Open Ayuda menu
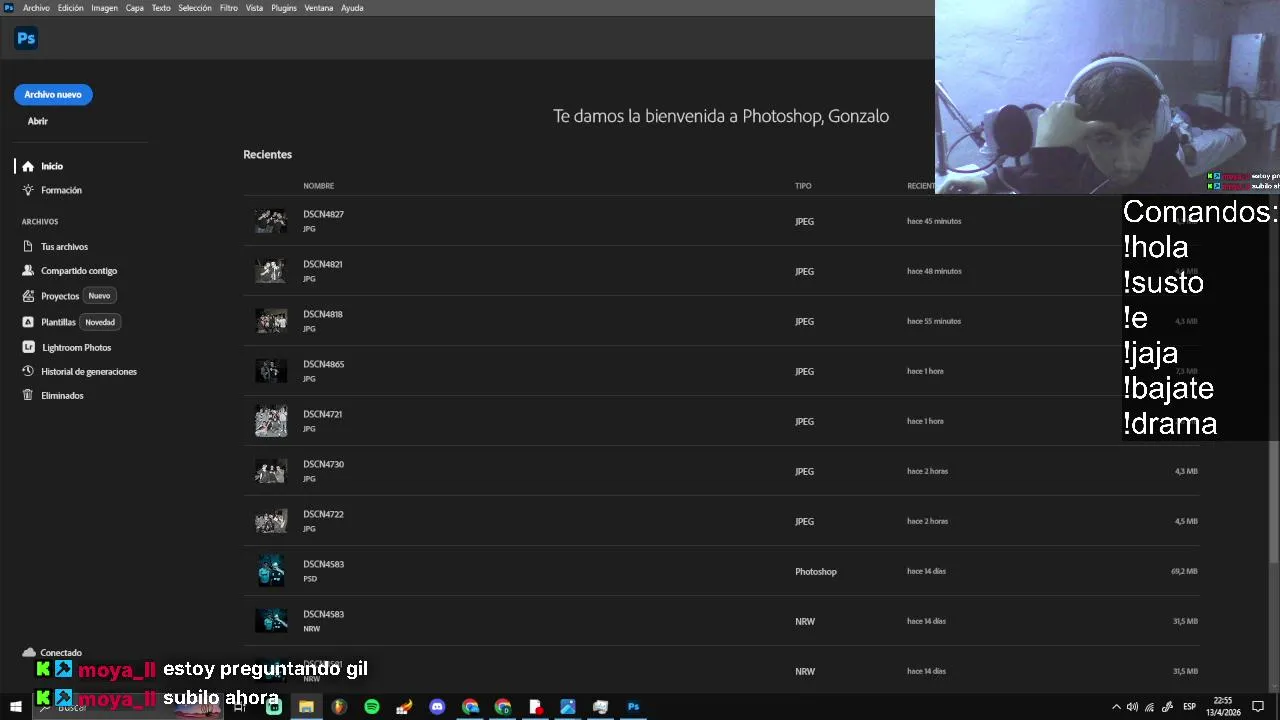The image size is (1280, 720). pyautogui.click(x=352, y=8)
